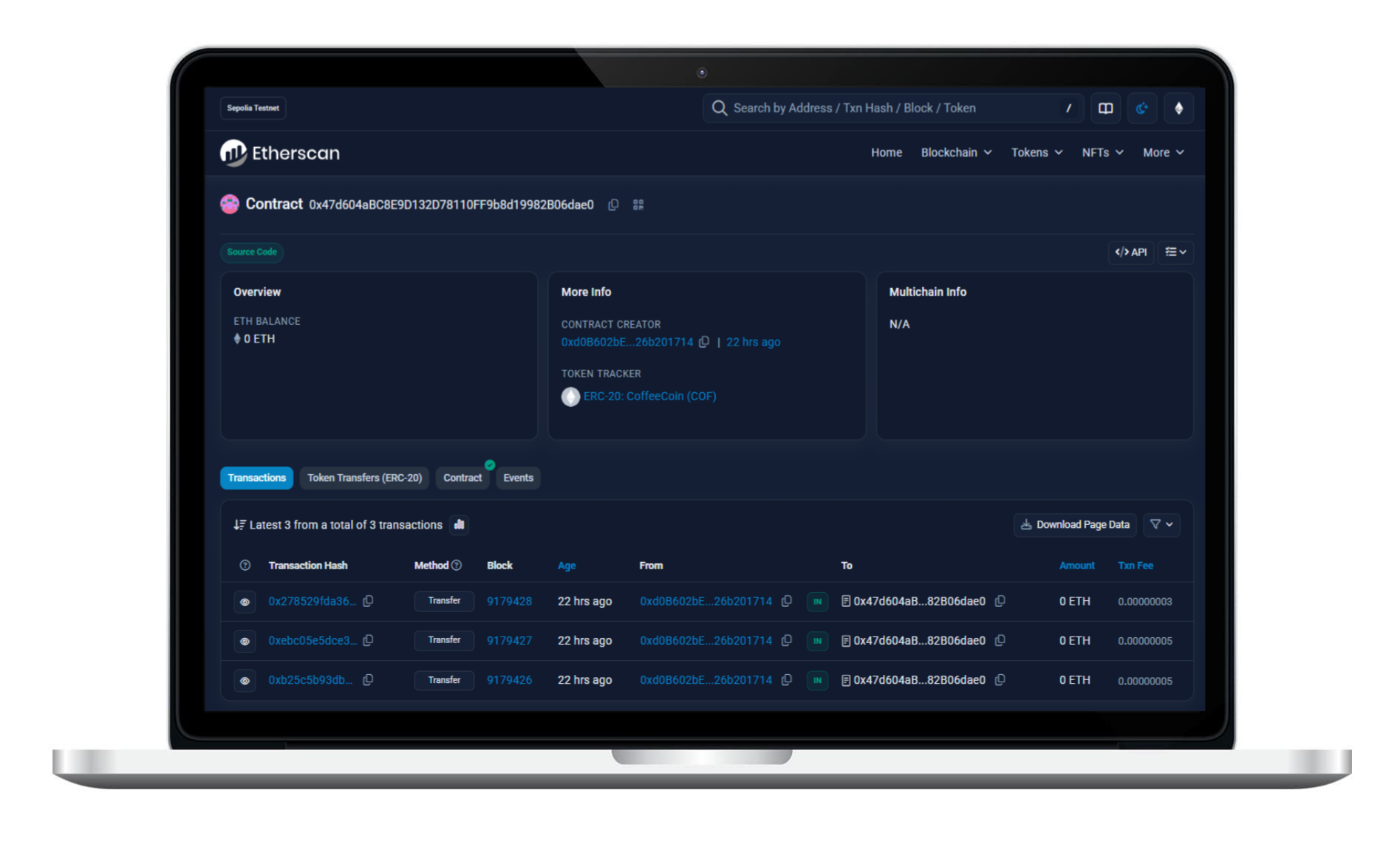
Task: Expand the More menu
Action: pos(1163,153)
